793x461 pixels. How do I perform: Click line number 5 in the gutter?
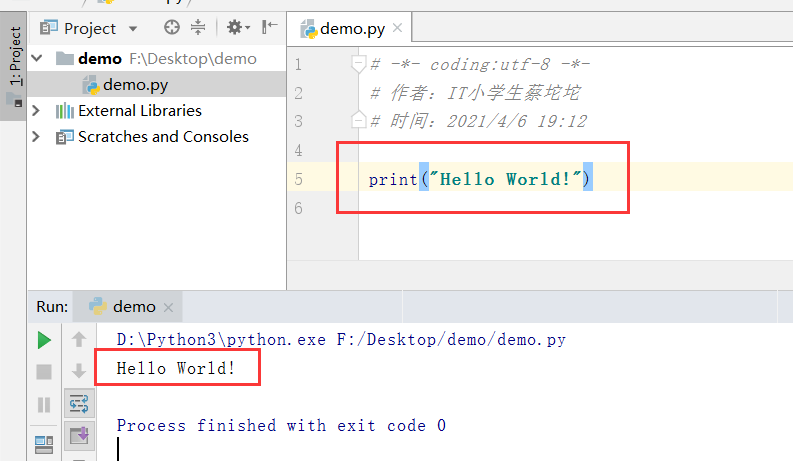(x=298, y=179)
